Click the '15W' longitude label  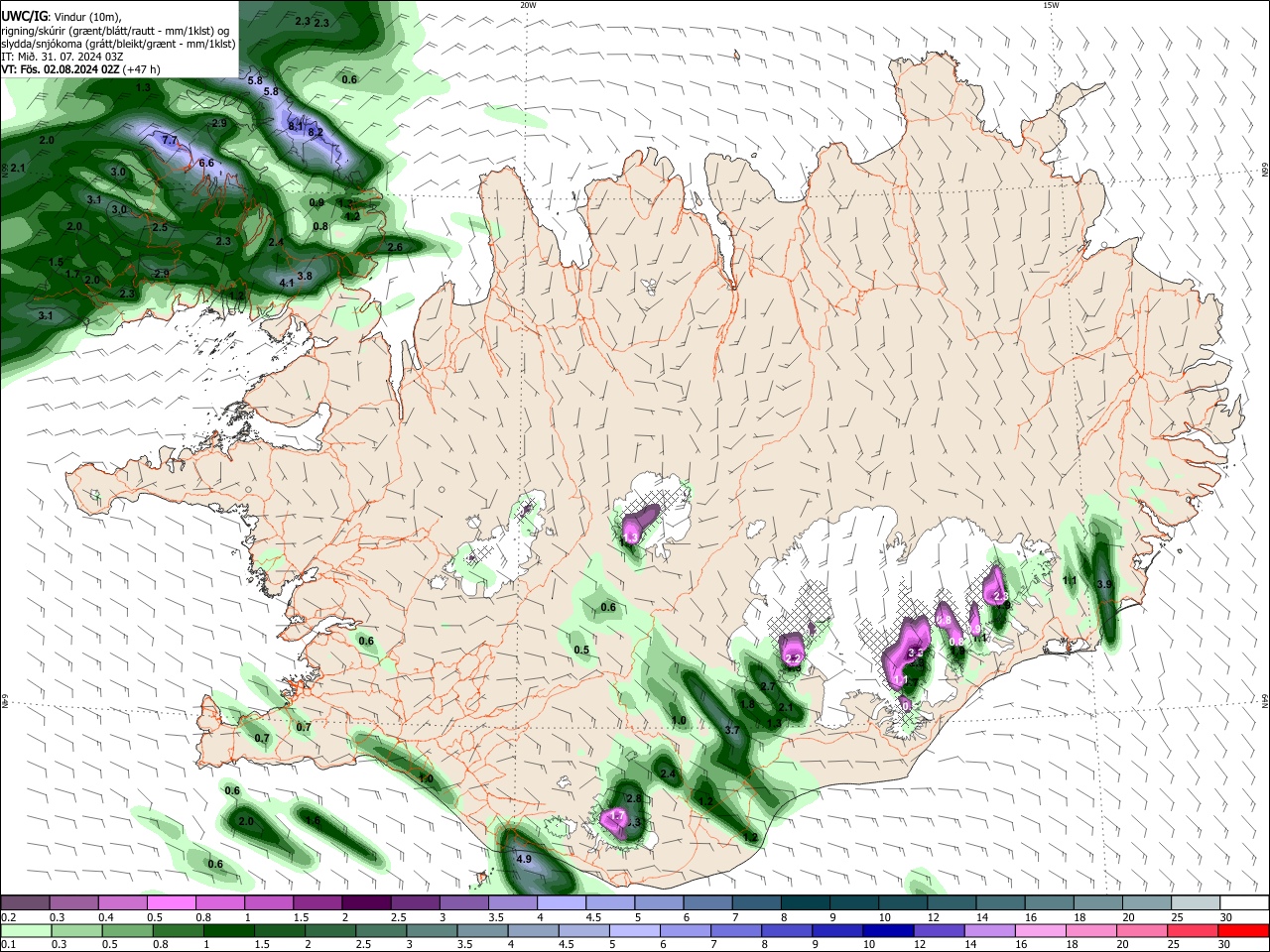coord(1051,5)
